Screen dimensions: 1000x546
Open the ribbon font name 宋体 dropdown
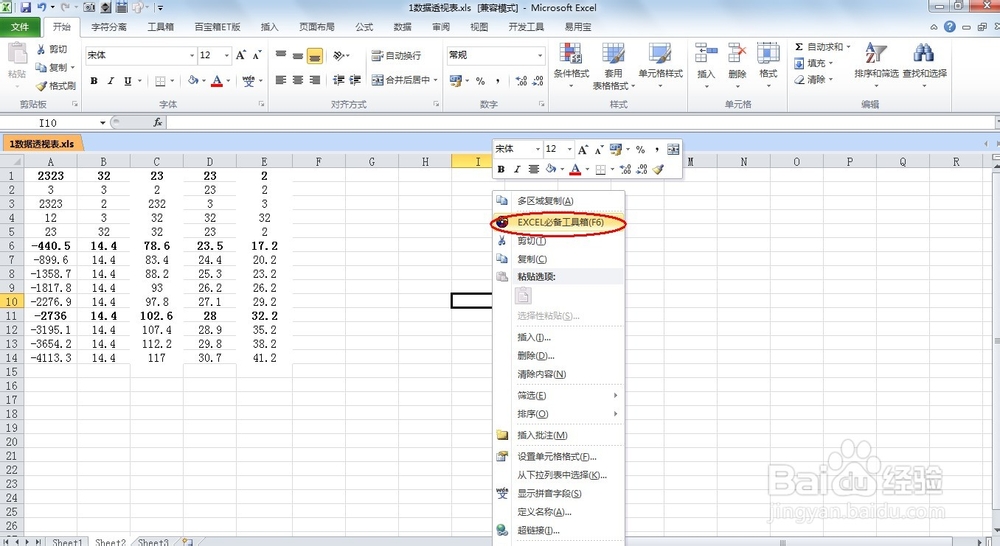(191, 55)
